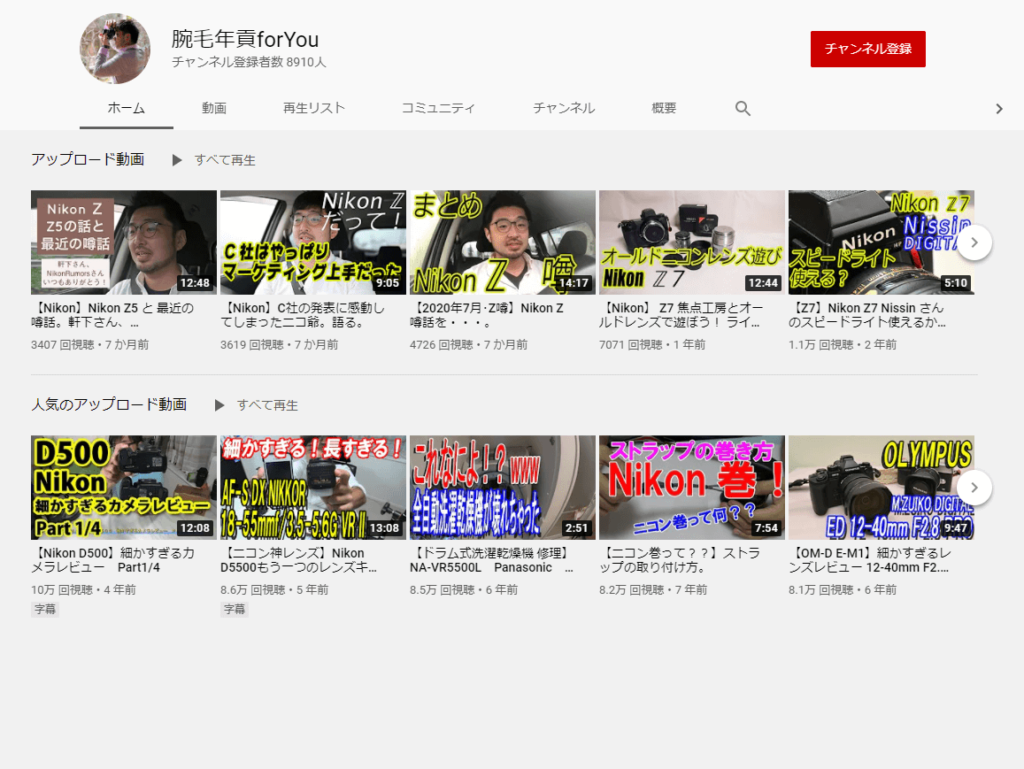Click title 【ドラム式洗濯乾燥機 修理】NA-VR5500L
1024x769 pixels.
pos(492,560)
